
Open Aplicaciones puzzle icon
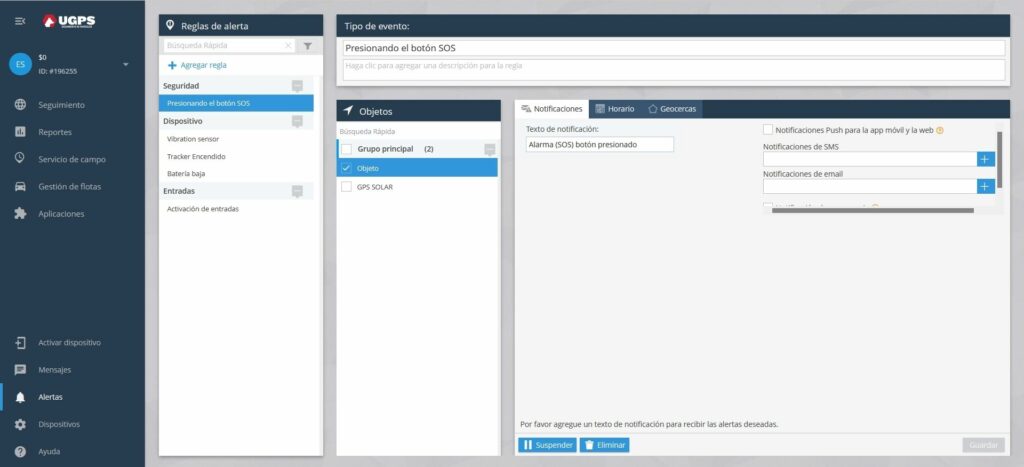tap(20, 214)
